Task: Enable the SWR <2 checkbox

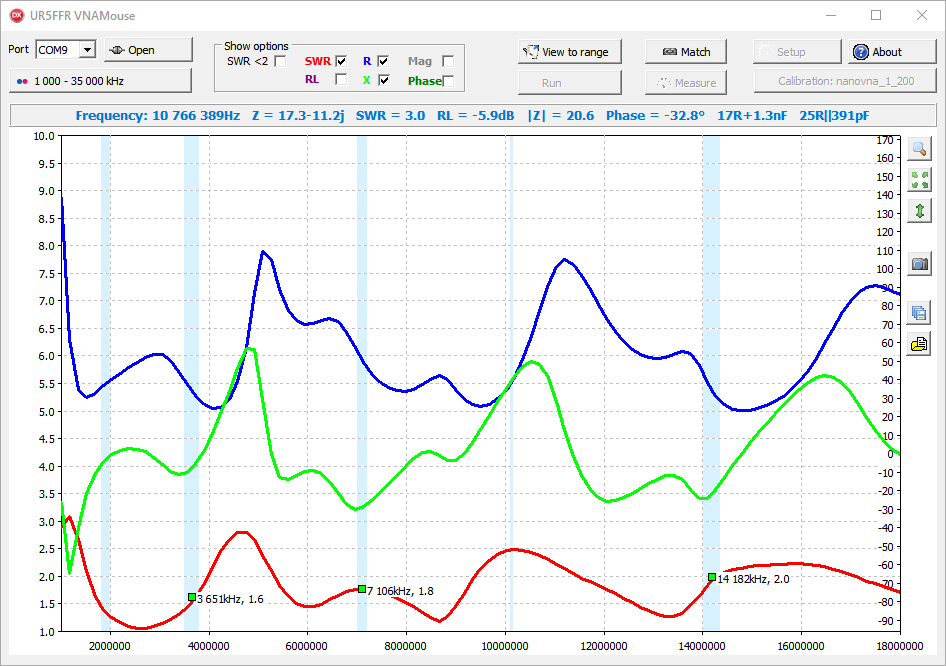Action: click(x=281, y=61)
